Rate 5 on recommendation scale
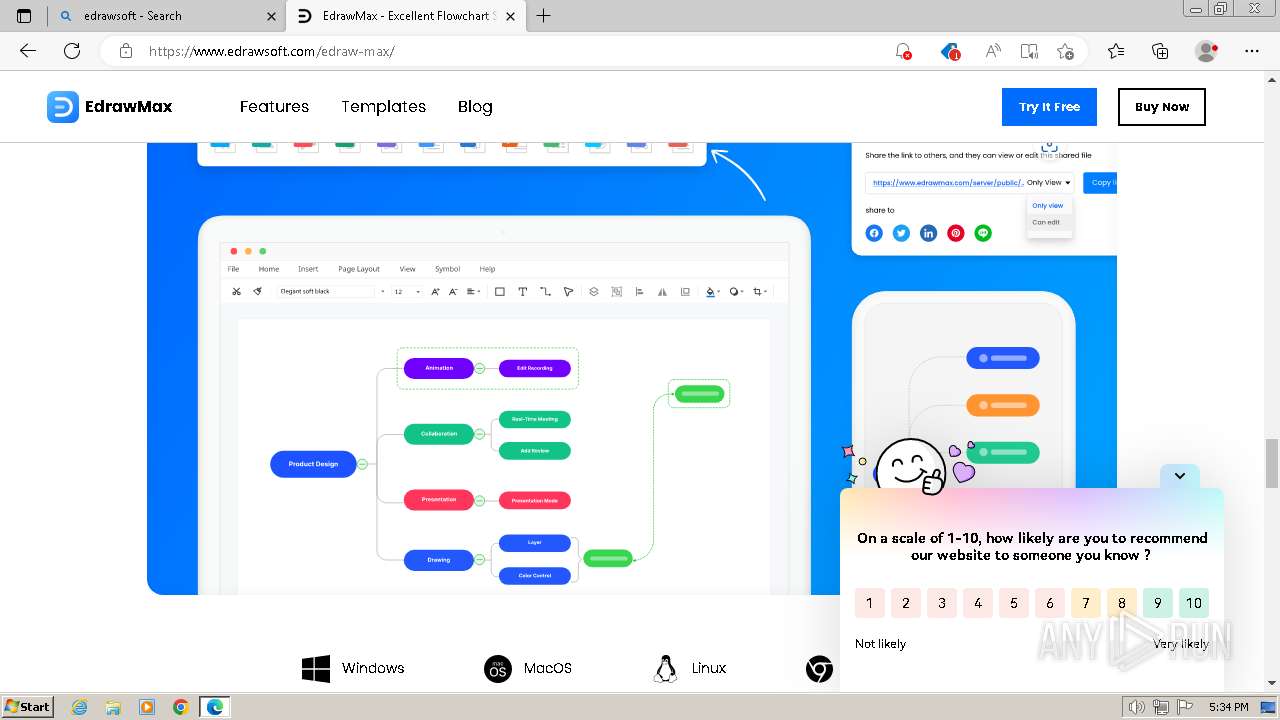 click(1014, 603)
